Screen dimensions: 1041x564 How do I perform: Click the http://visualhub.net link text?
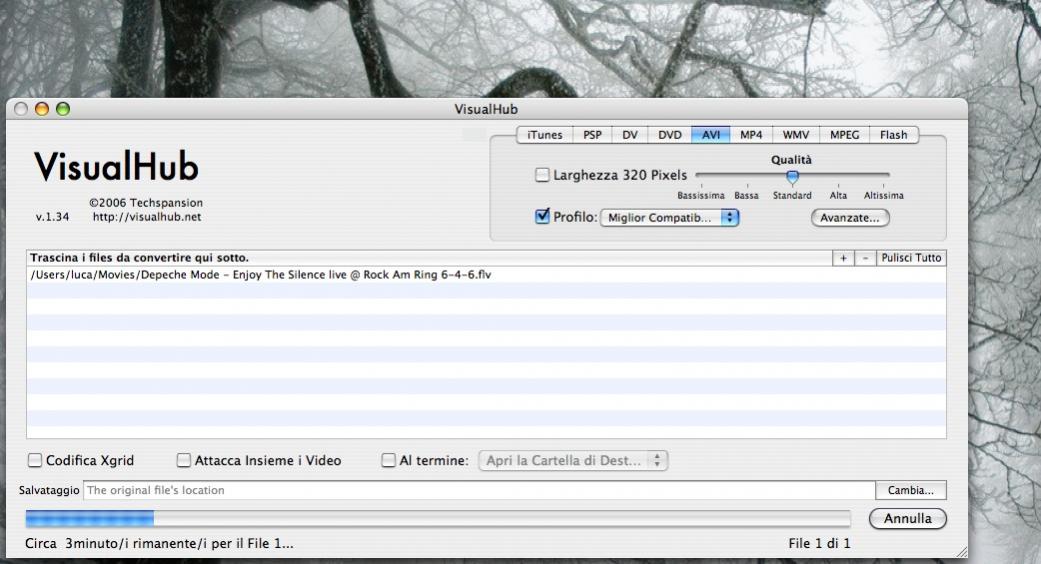(147, 217)
